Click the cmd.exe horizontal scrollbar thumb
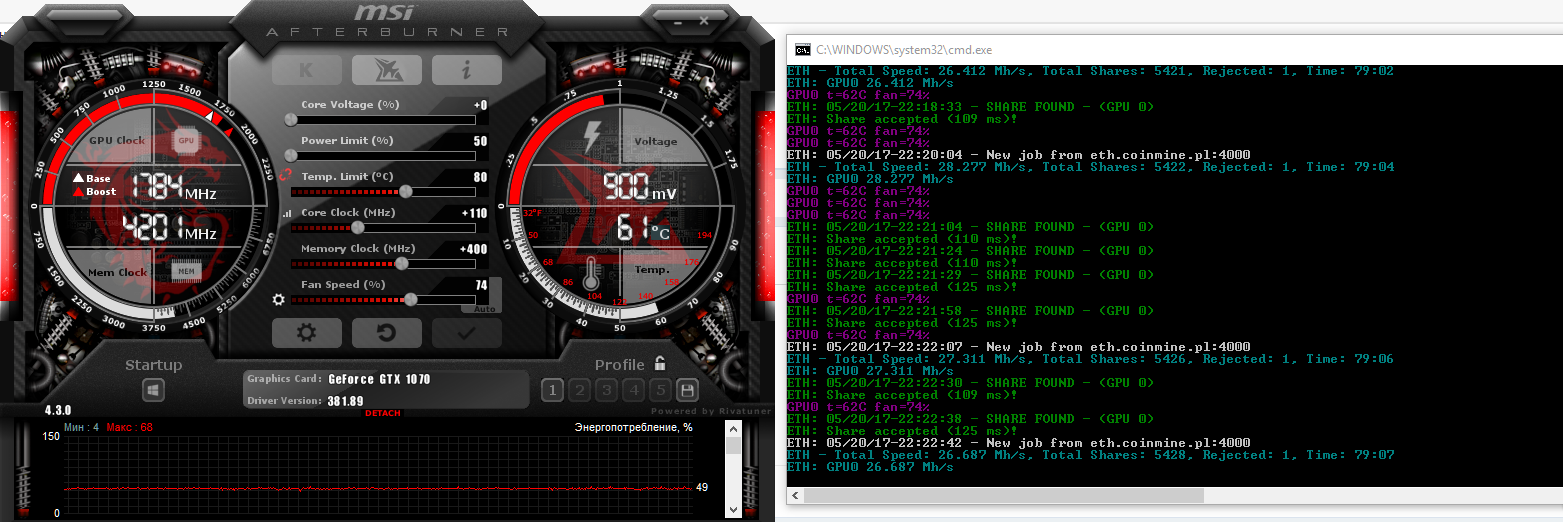This screenshot has width=1563, height=522. (1004, 495)
